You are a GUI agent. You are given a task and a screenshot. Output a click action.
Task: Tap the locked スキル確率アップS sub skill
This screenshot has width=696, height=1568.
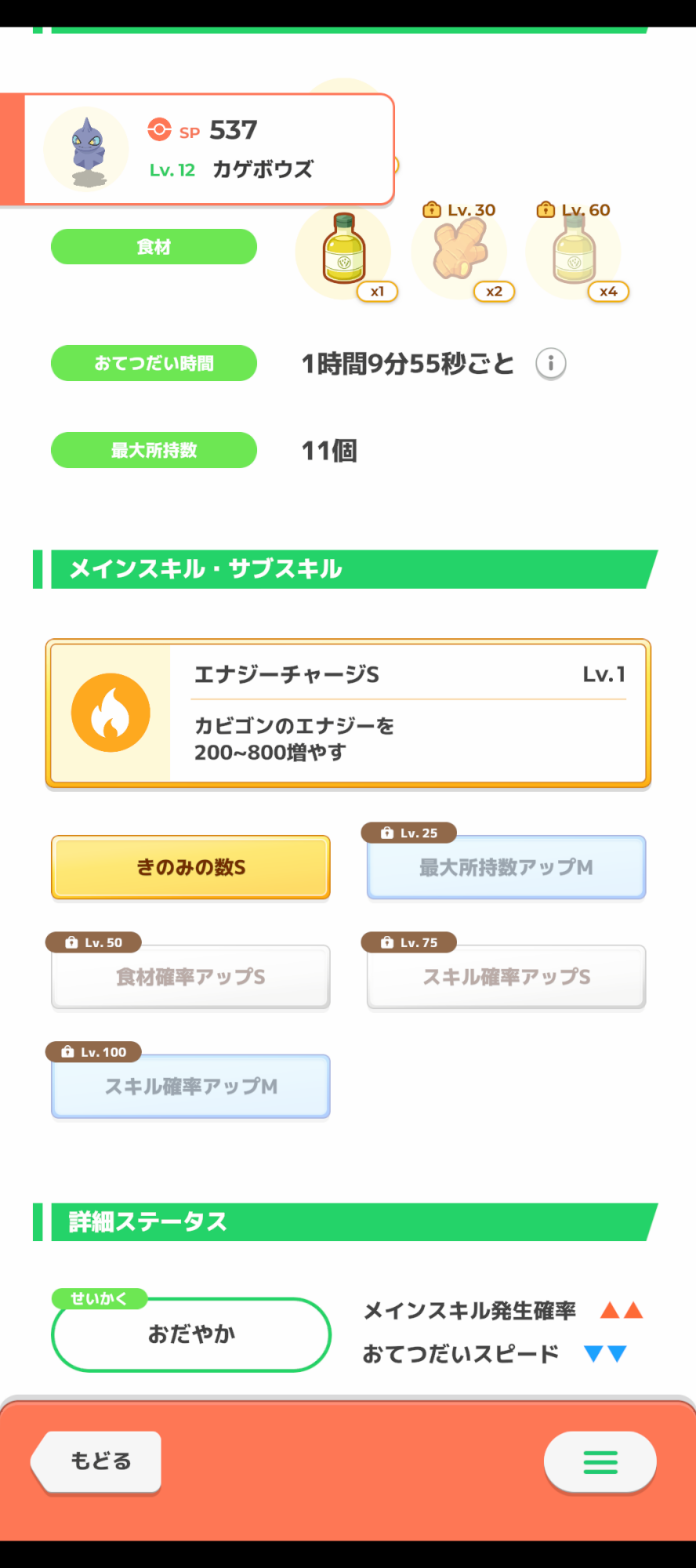[x=506, y=977]
